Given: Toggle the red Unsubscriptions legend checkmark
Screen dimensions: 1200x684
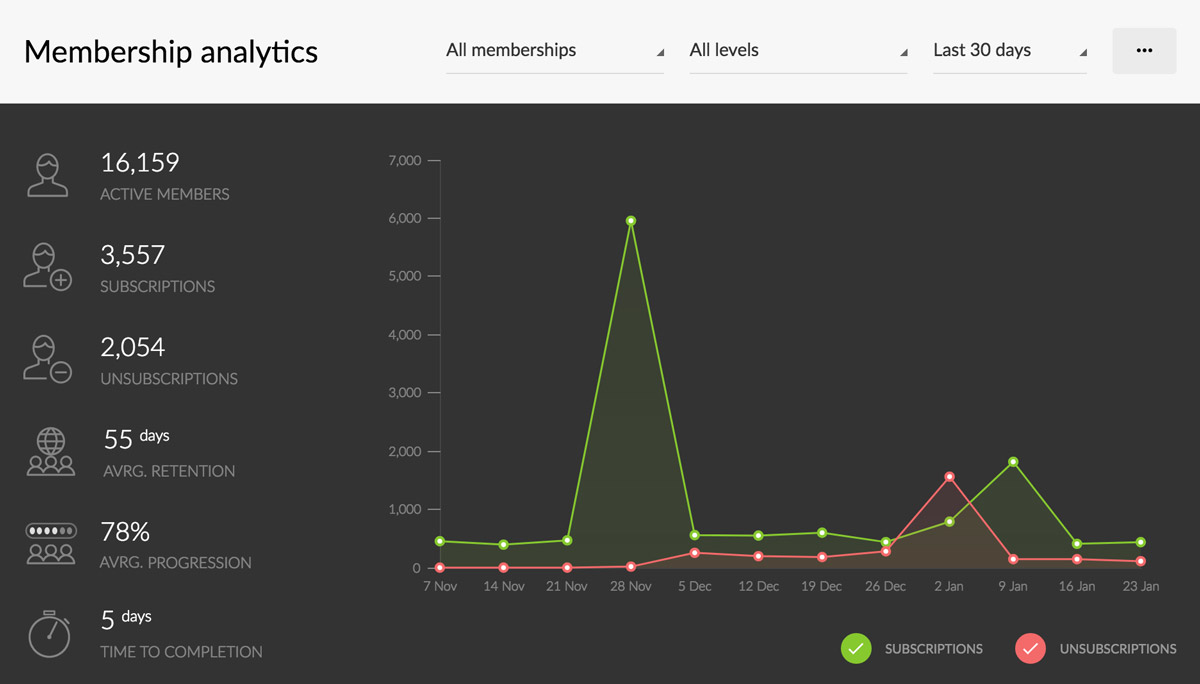Looking at the screenshot, I should (x=1030, y=649).
